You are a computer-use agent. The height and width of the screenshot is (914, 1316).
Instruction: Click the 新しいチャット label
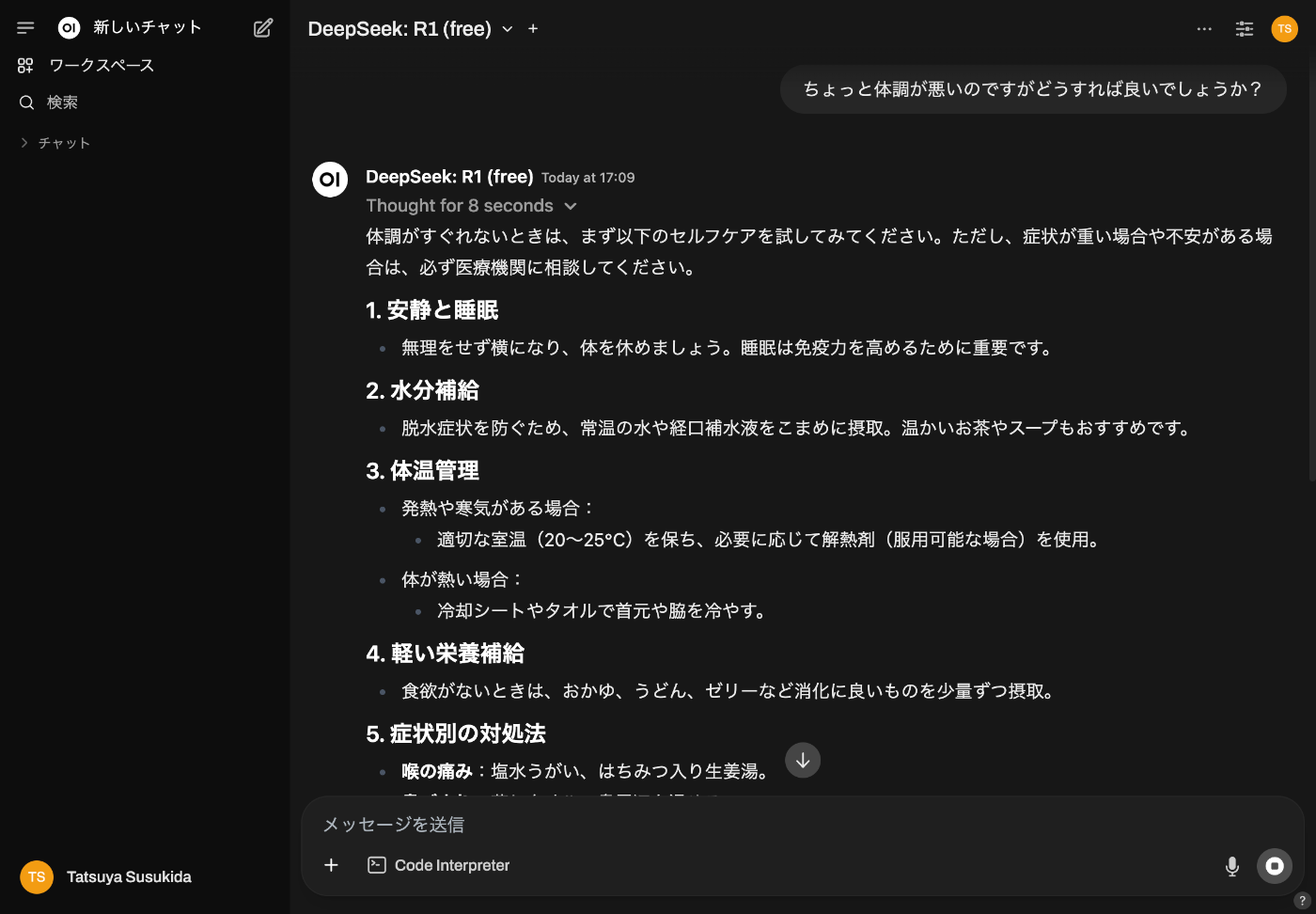tap(148, 28)
